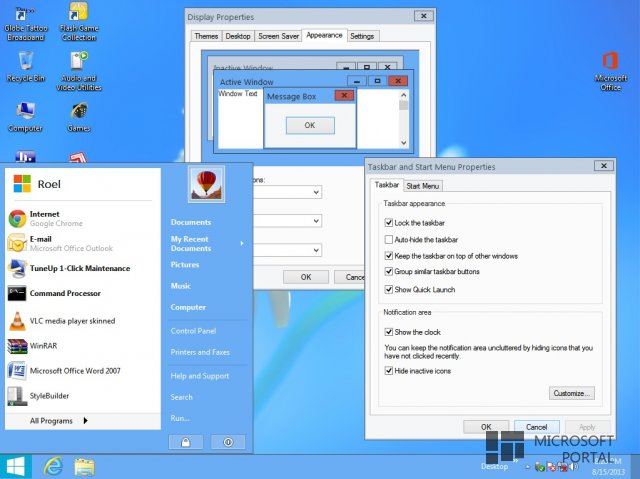Click Search in the Start menu
This screenshot has width=640, height=479.
pos(181,397)
